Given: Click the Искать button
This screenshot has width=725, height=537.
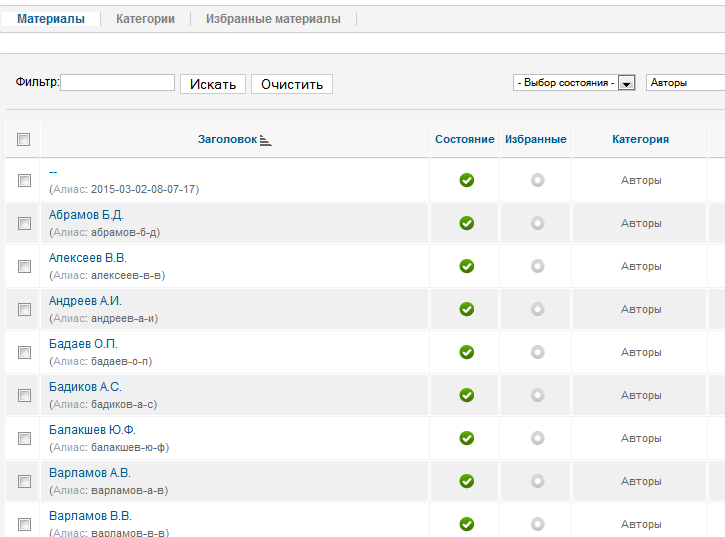Looking at the screenshot, I should coord(213,84).
